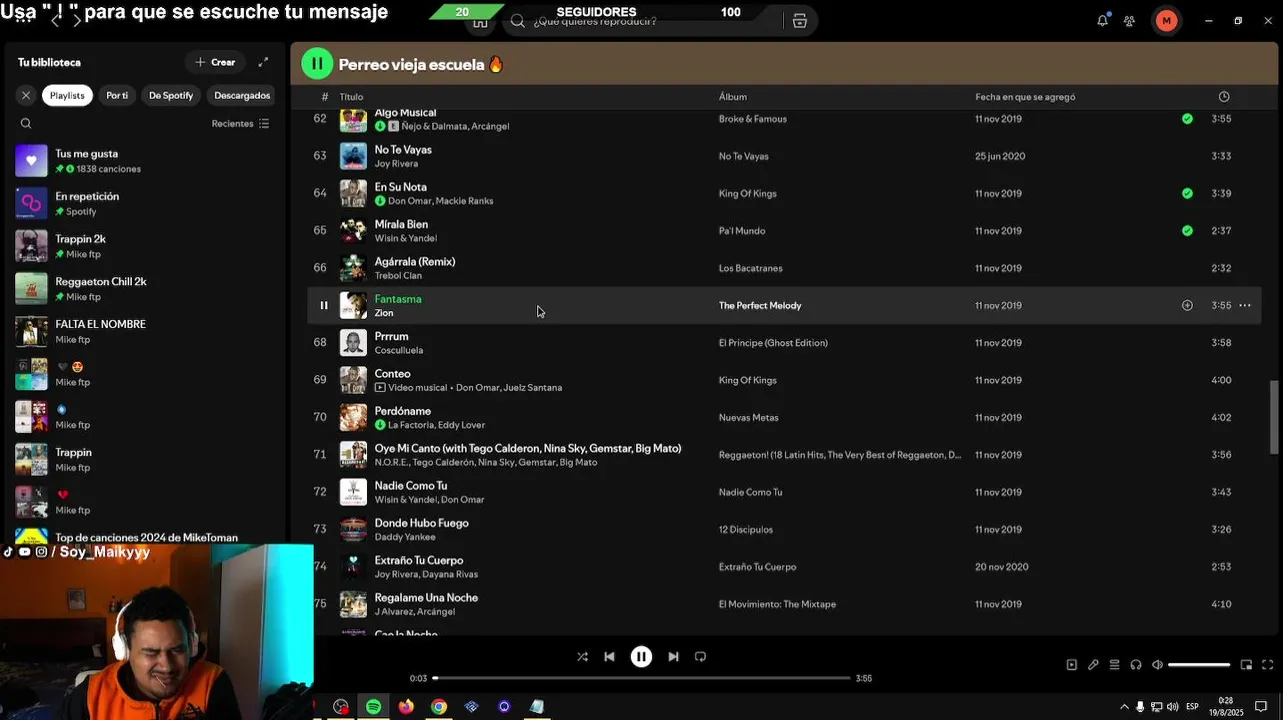Open the Zion artist link
The image size is (1283, 720).
coord(384,313)
